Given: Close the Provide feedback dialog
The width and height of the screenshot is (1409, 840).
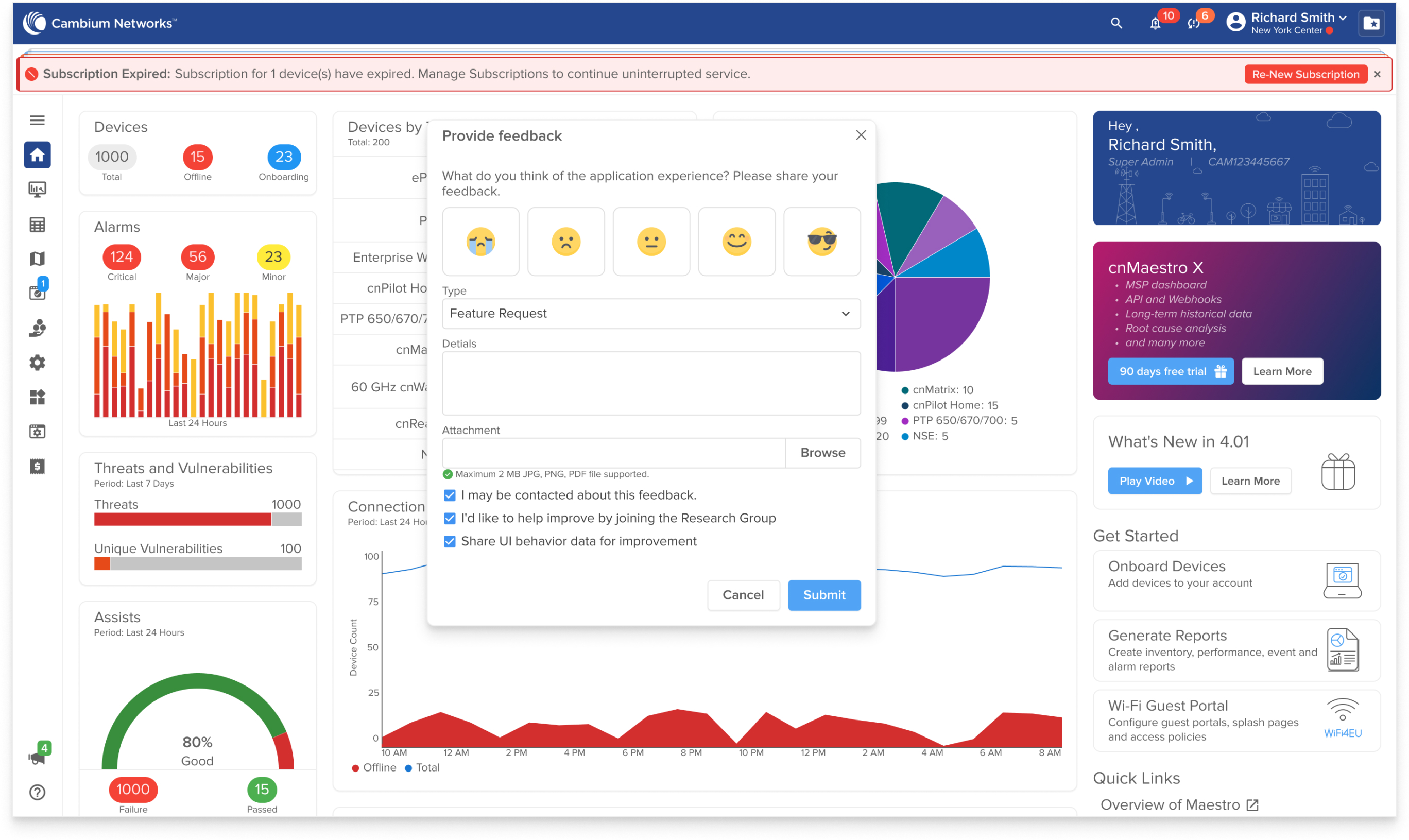Looking at the screenshot, I should coord(861,135).
